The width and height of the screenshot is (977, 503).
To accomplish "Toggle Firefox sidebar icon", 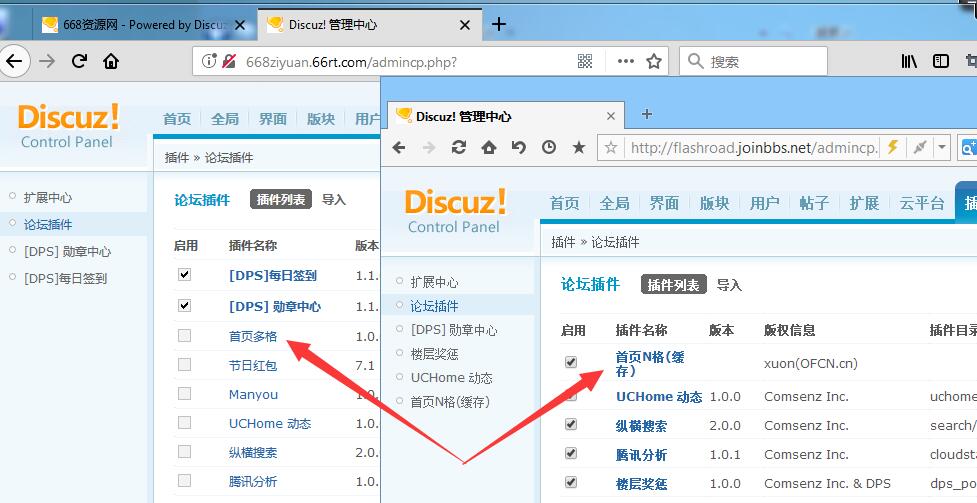I will pos(941,61).
